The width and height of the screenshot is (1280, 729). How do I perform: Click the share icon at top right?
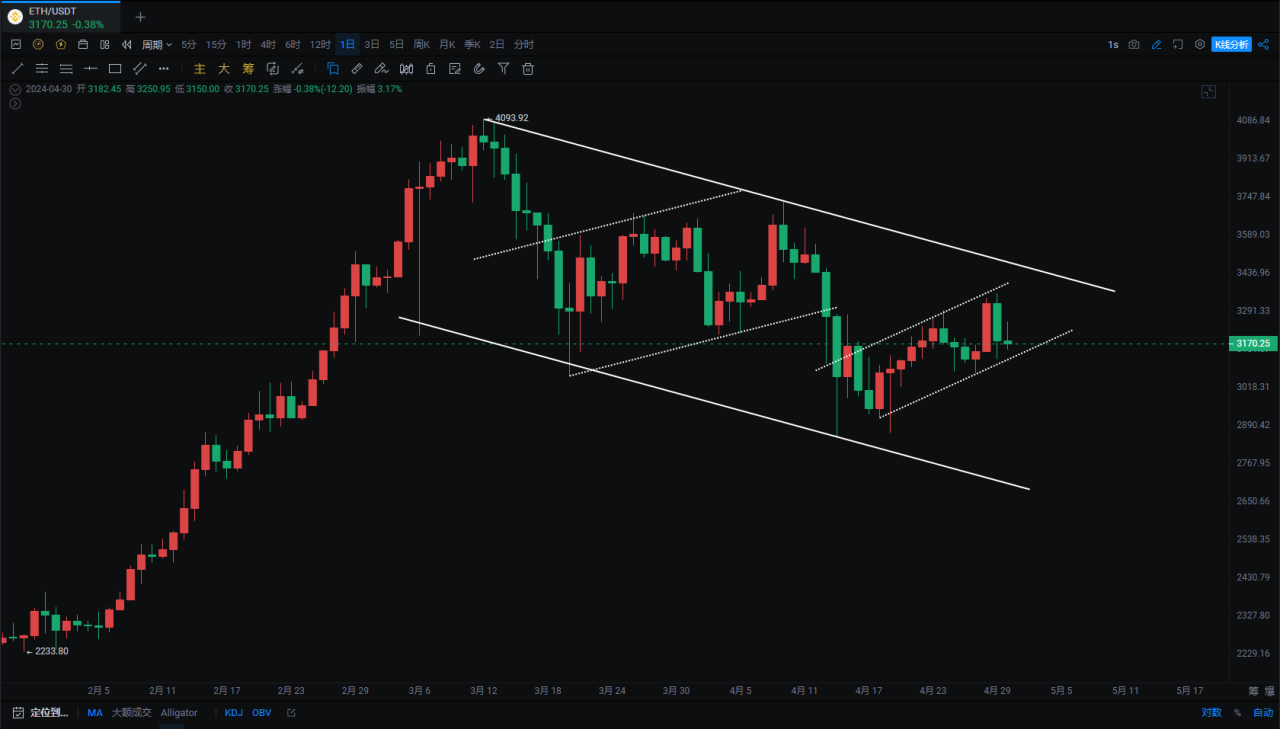tap(1263, 45)
